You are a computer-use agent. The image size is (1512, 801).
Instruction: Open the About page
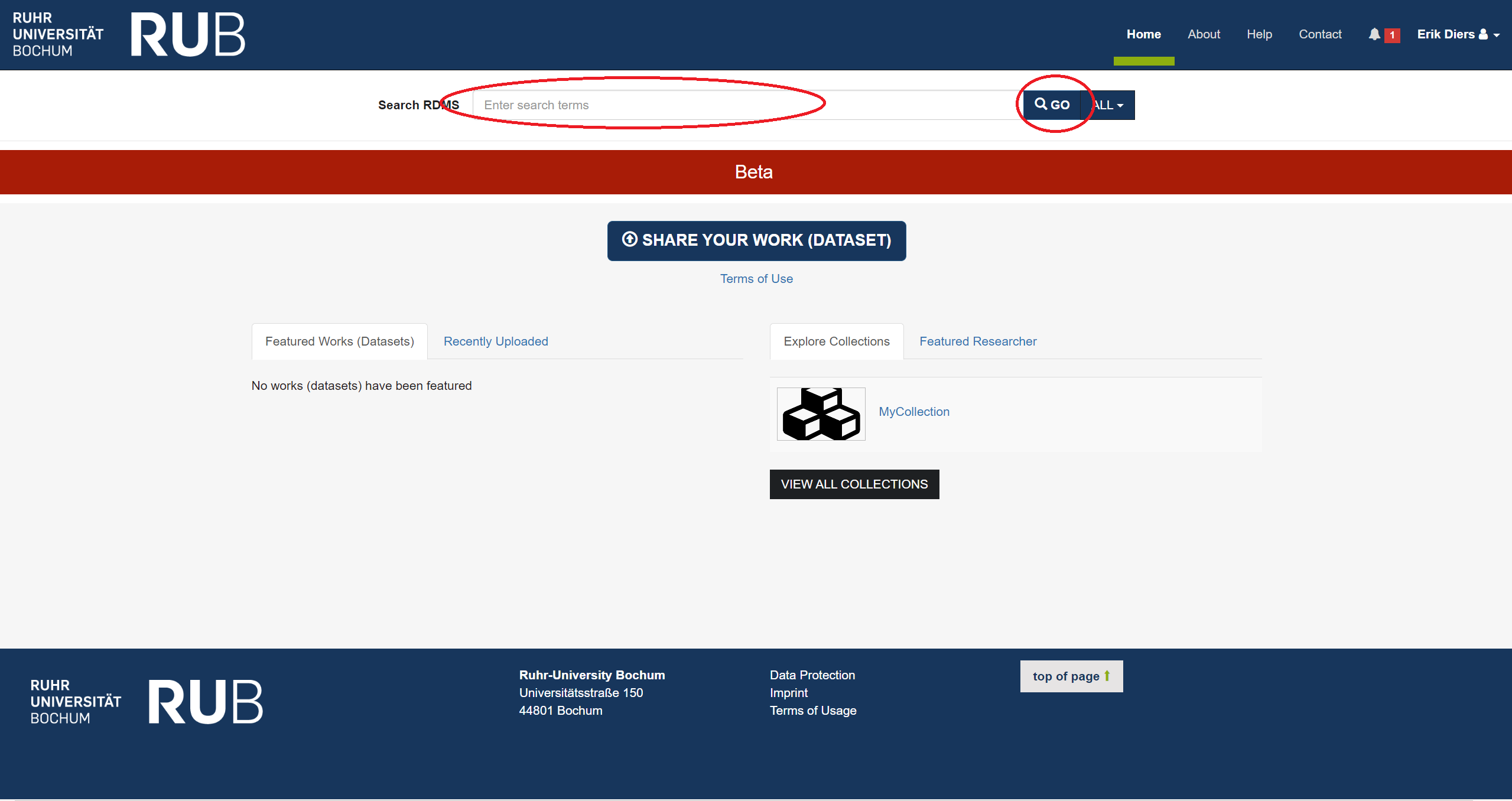[x=1204, y=34]
